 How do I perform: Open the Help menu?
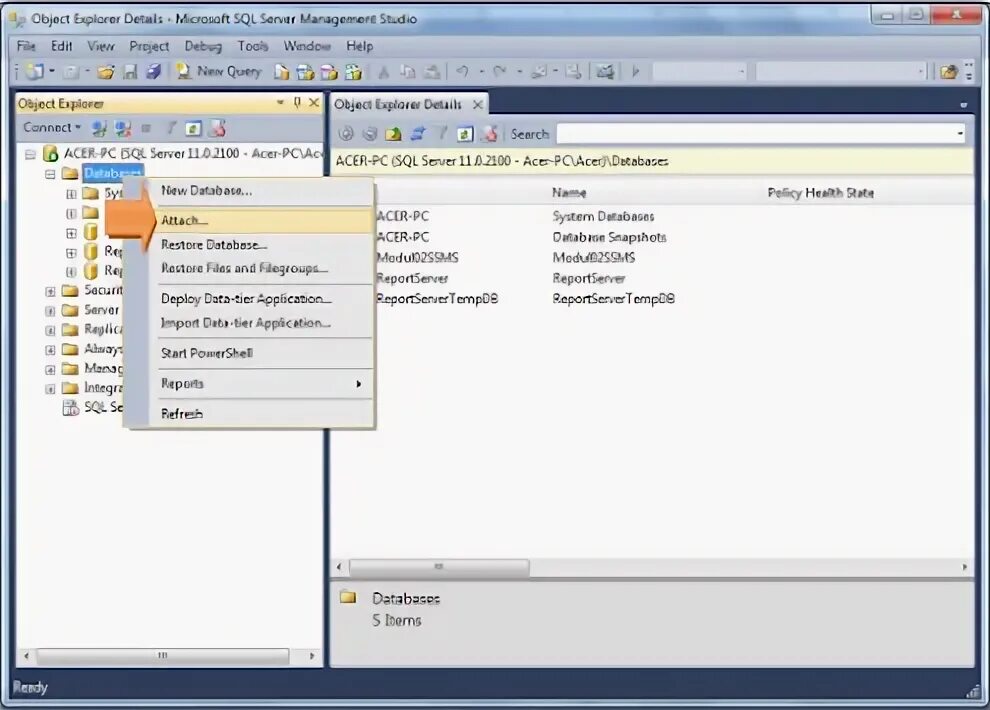[359, 46]
